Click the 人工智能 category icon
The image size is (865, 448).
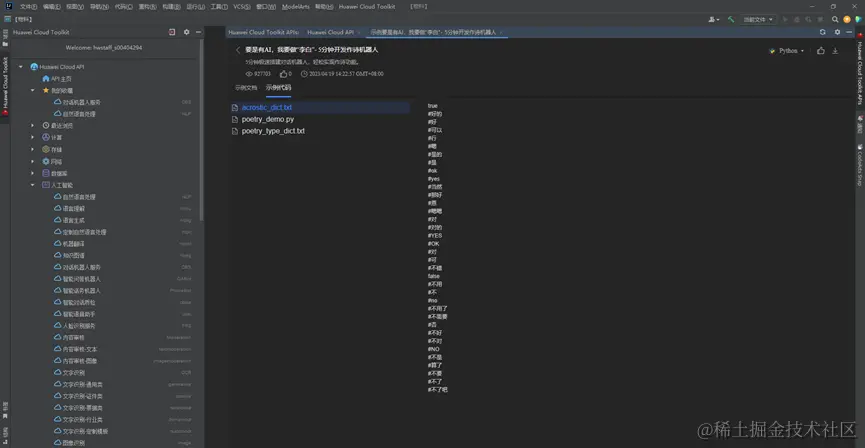point(46,185)
